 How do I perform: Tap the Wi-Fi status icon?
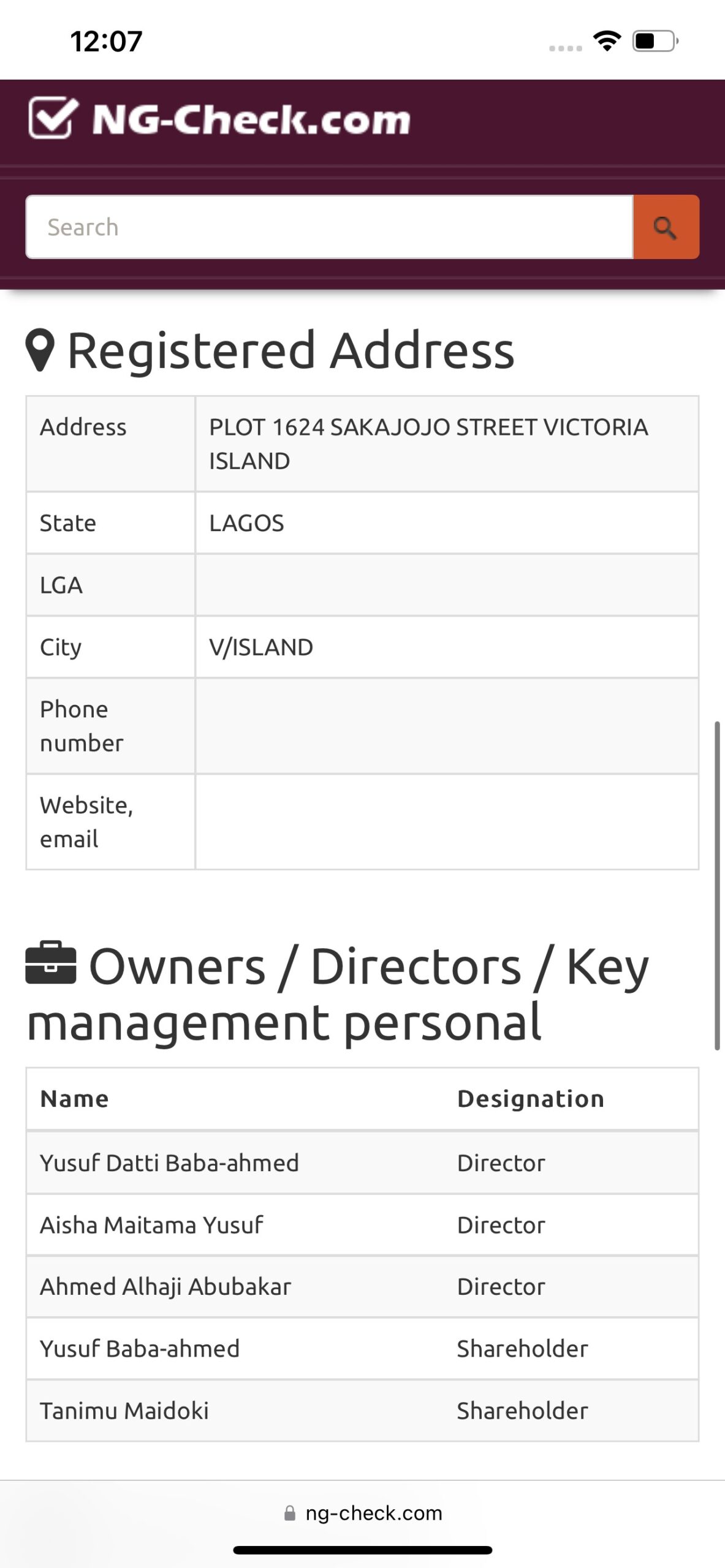[607, 41]
